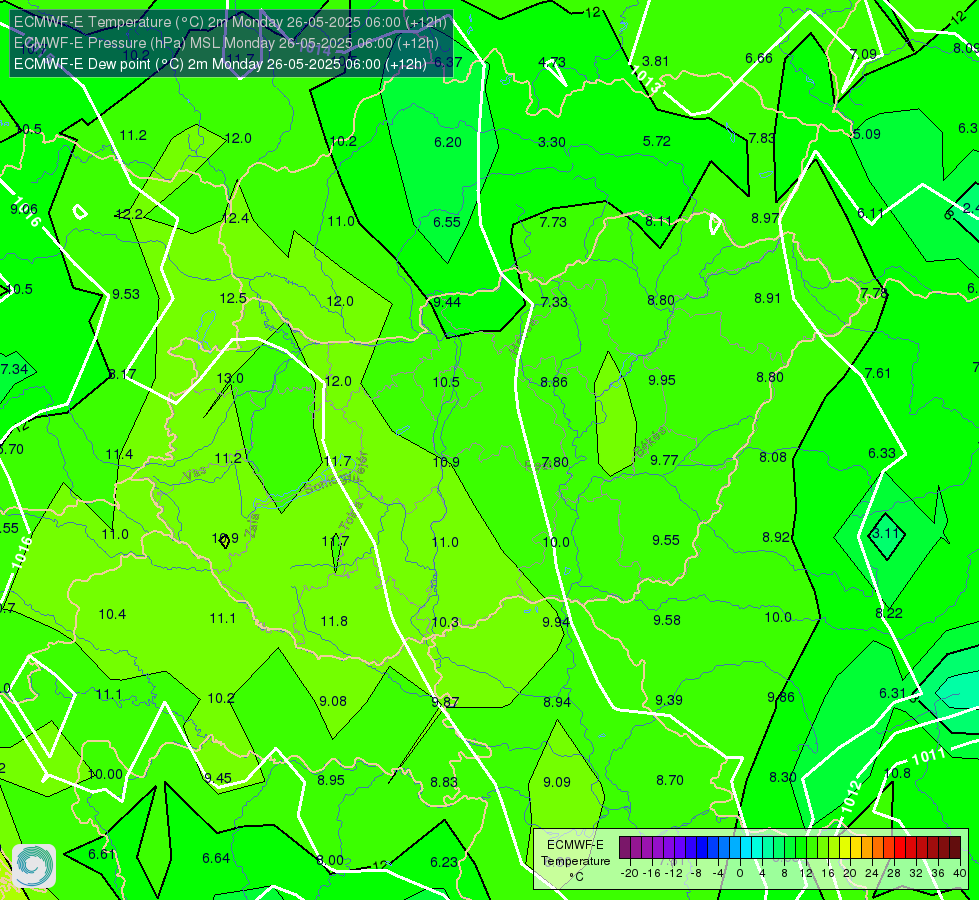979x900 pixels.
Task: Click the 9.39 dew point value
Action: [x=669, y=700]
